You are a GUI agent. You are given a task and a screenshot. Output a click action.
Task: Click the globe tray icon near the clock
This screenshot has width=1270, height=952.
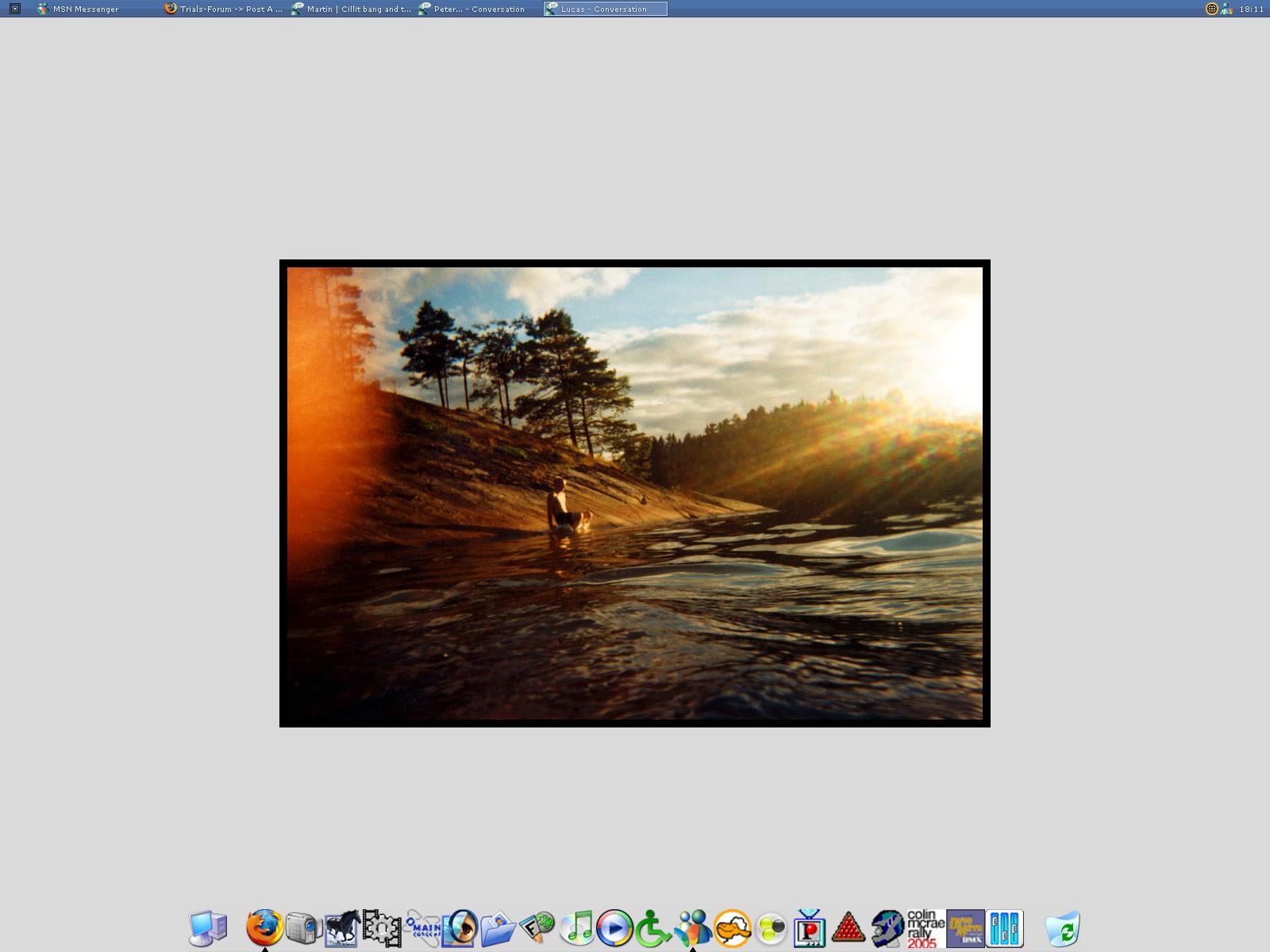[x=1212, y=9]
